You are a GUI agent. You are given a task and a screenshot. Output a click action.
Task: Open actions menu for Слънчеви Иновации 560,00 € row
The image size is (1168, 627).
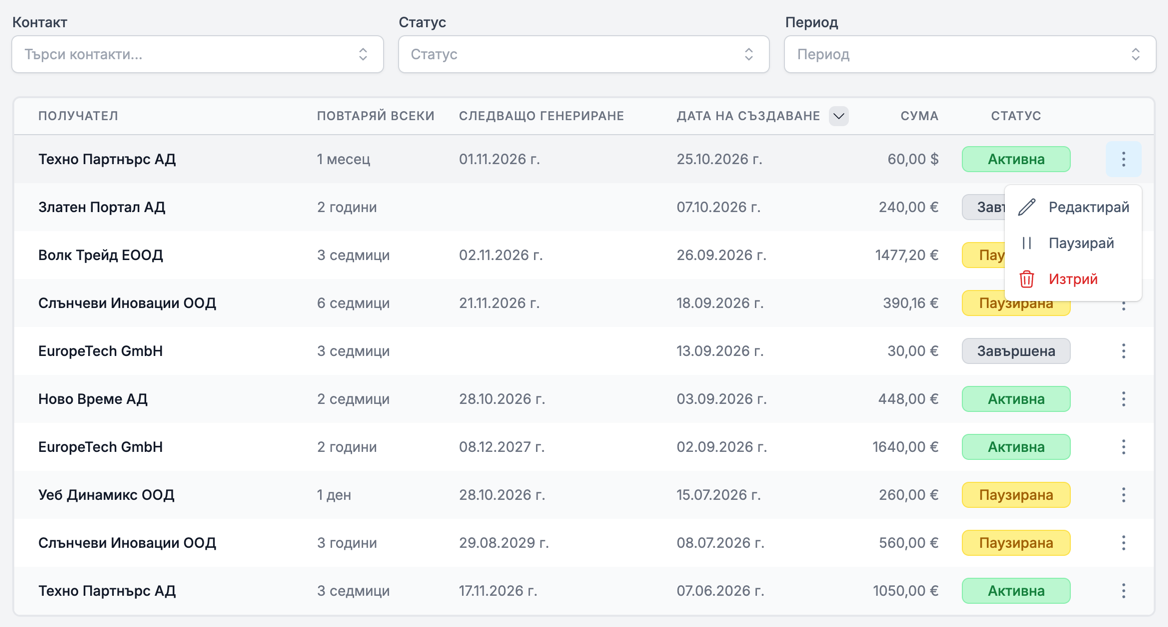pyautogui.click(x=1123, y=543)
